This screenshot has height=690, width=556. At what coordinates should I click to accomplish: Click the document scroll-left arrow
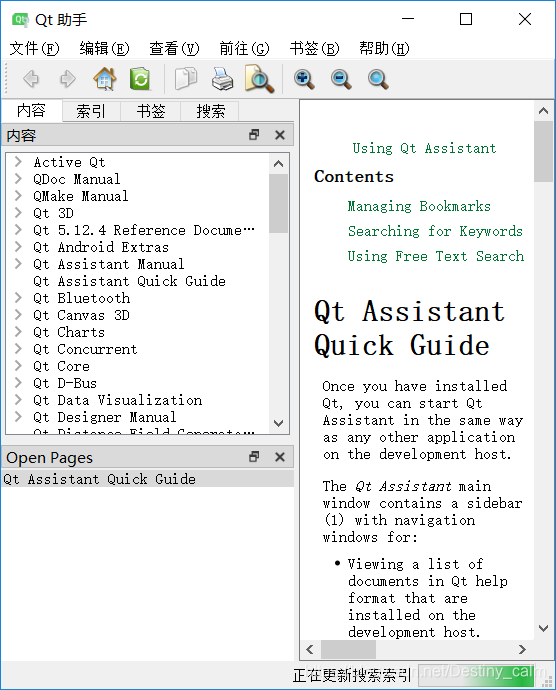click(x=310, y=650)
